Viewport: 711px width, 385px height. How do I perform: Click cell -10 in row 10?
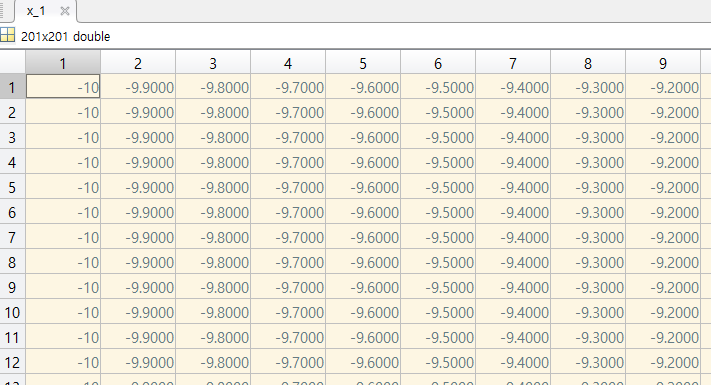pos(63,312)
